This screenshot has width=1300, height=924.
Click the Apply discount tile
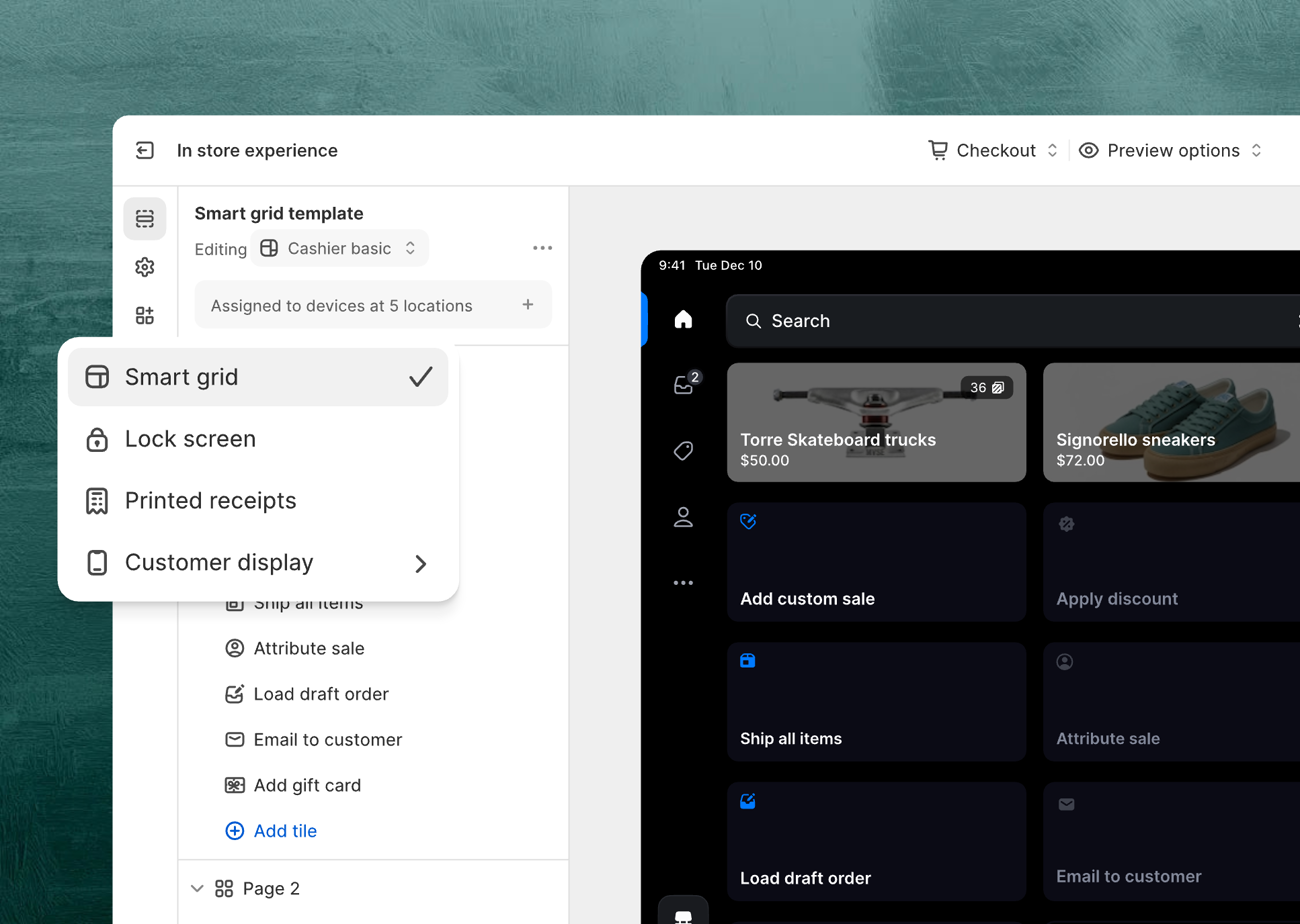[1171, 562]
